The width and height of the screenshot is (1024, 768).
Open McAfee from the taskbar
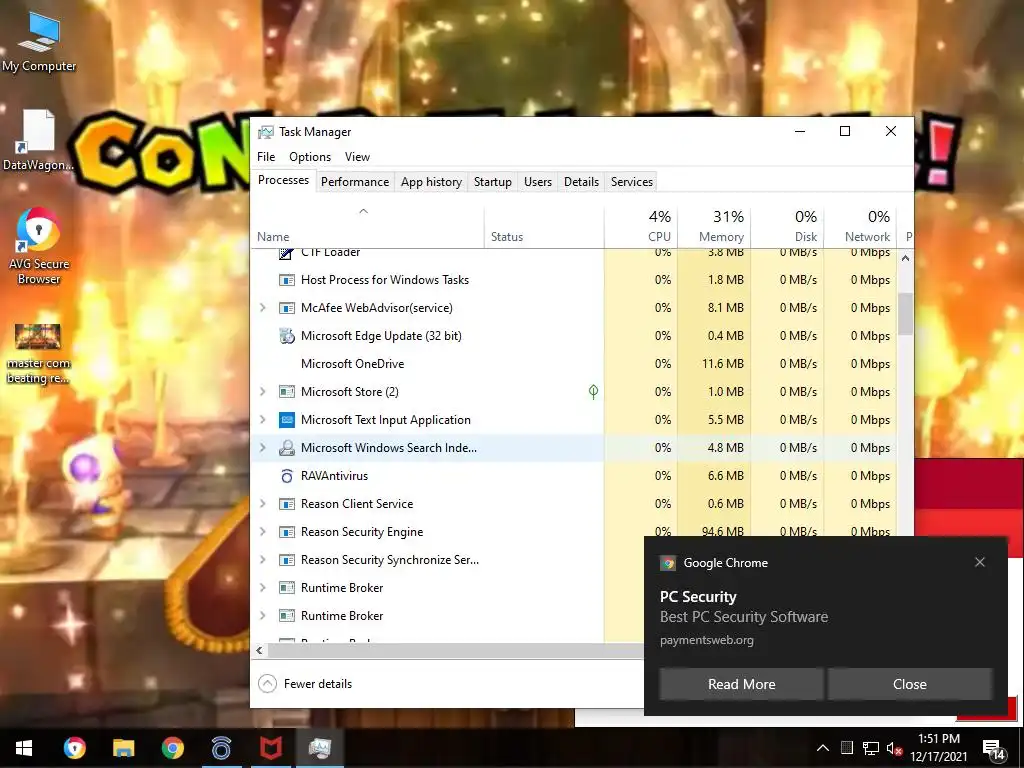(x=270, y=748)
